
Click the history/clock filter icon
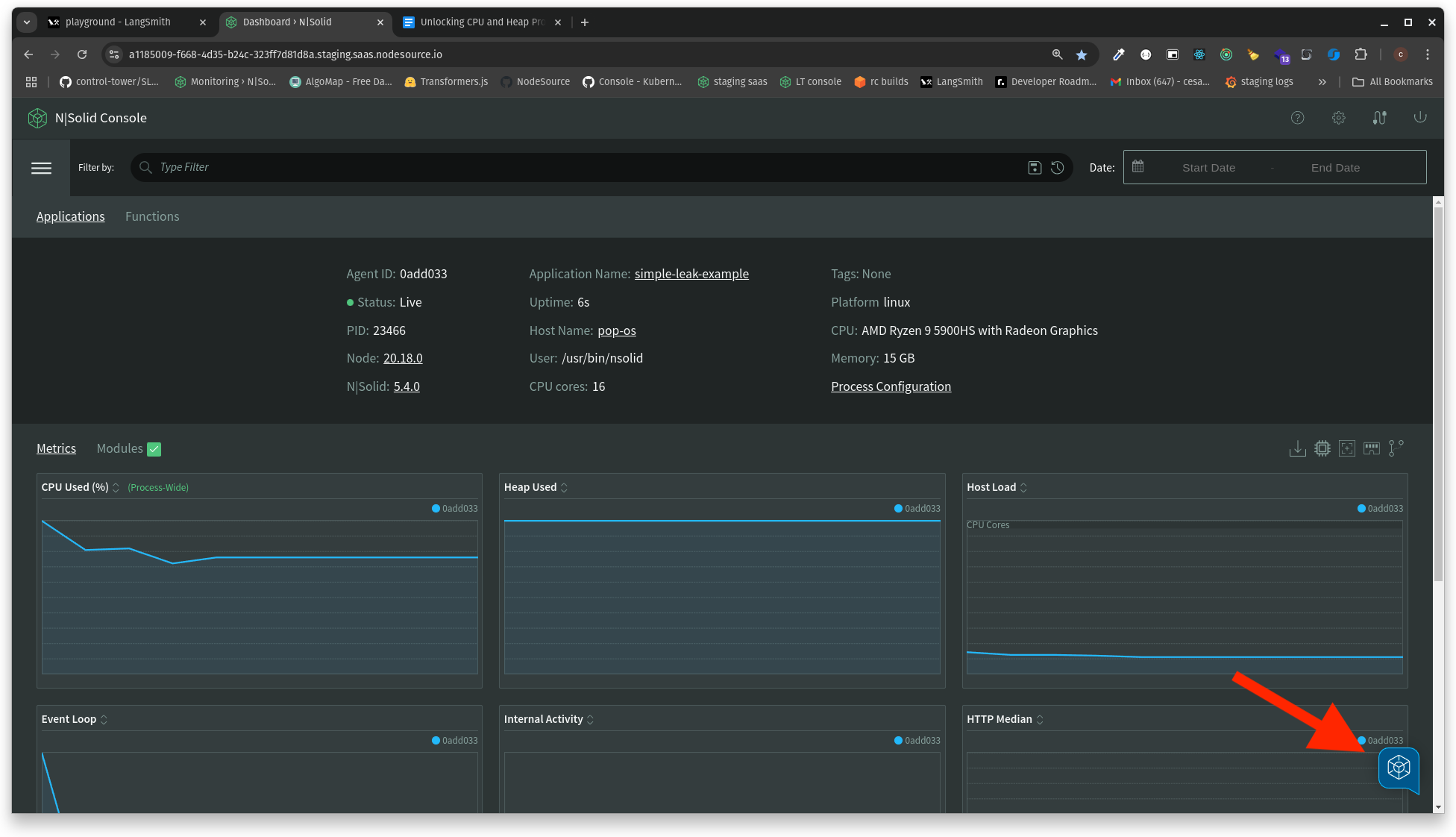pyautogui.click(x=1057, y=167)
